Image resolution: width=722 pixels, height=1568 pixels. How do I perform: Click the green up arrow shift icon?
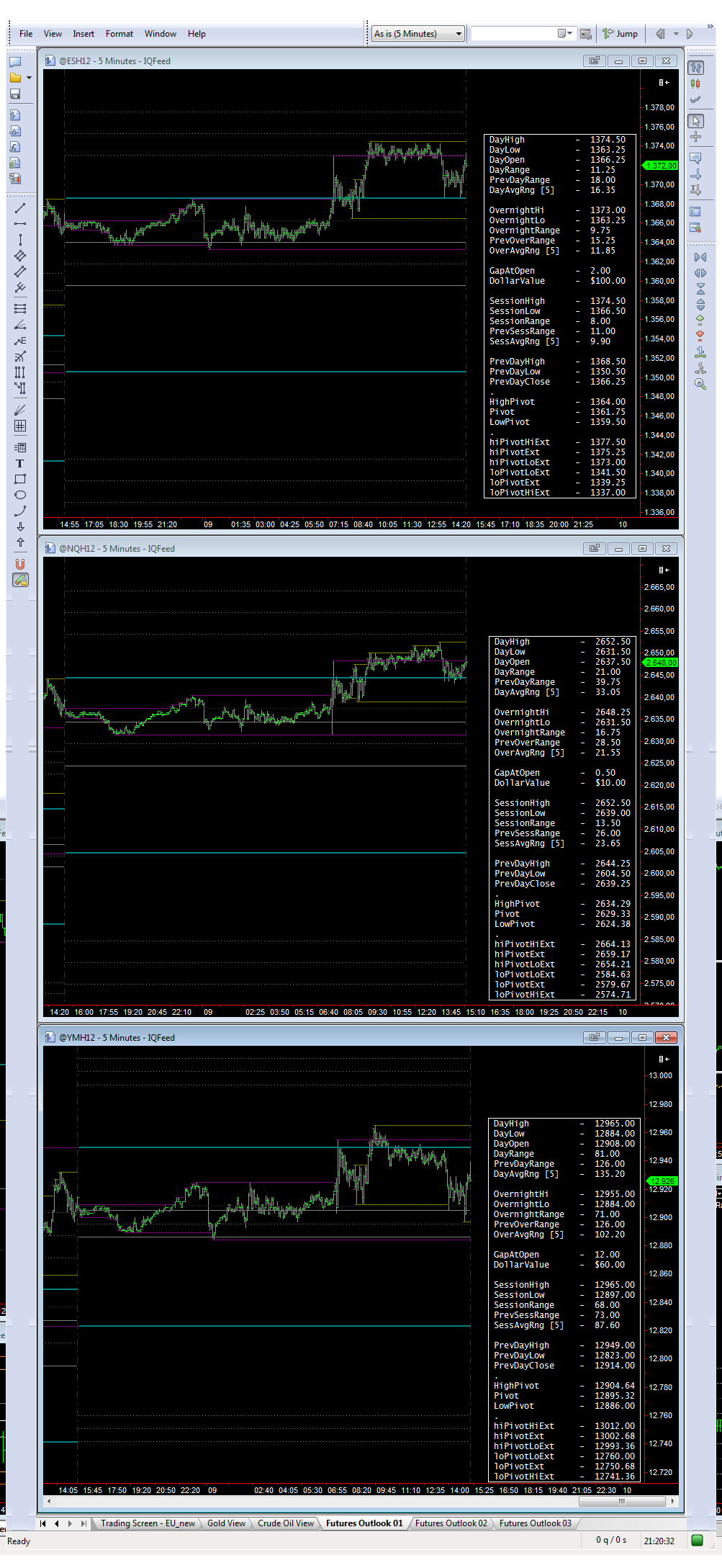[x=700, y=321]
